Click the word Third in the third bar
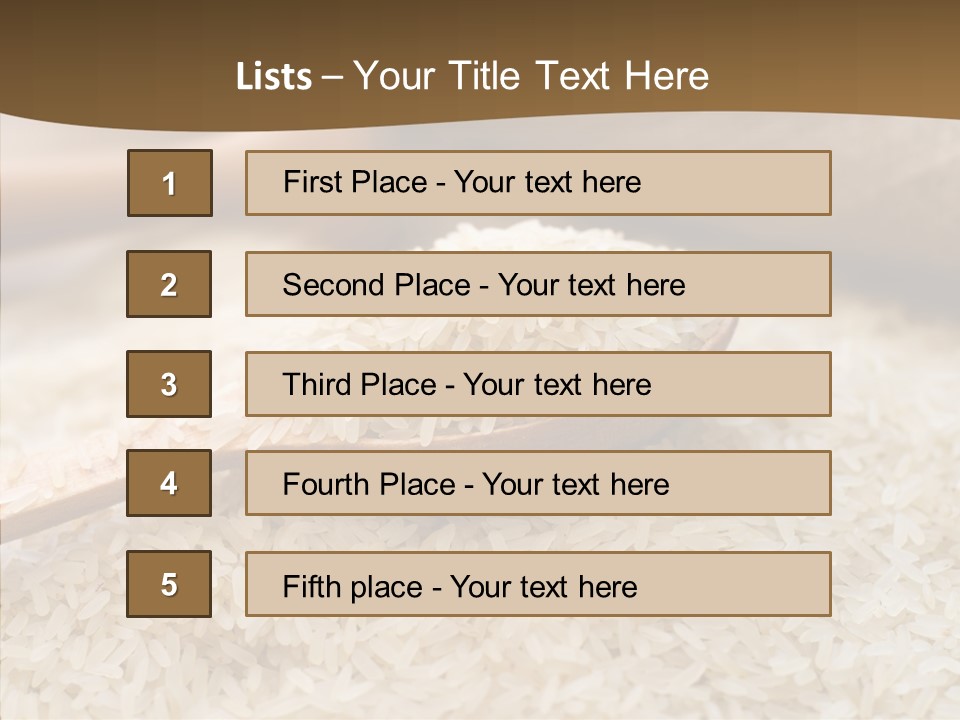This screenshot has width=960, height=720. pyautogui.click(x=317, y=384)
